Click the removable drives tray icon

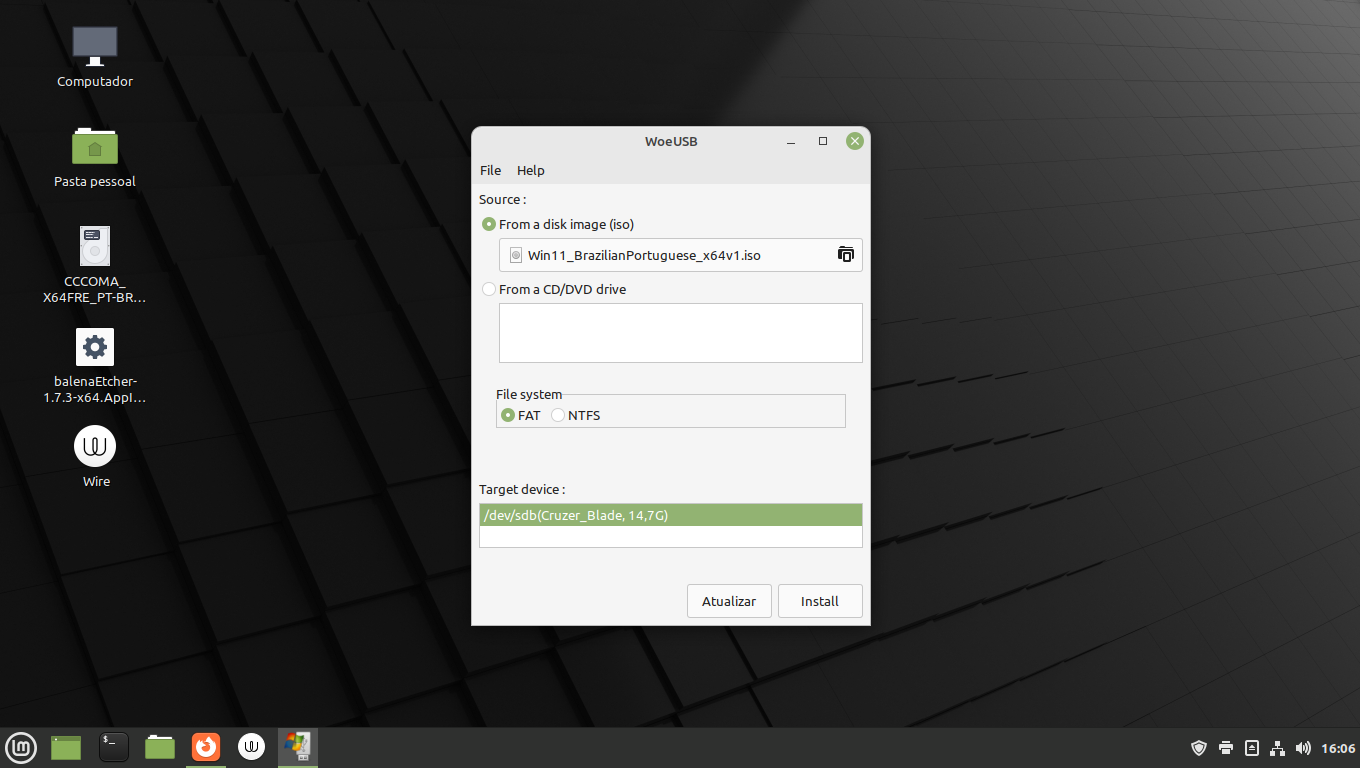point(1252,748)
